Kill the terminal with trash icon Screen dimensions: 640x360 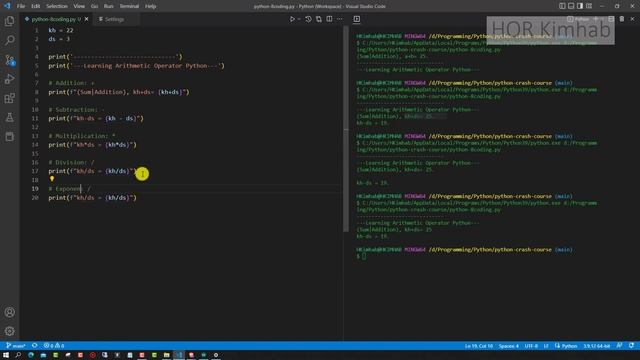tap(622, 19)
